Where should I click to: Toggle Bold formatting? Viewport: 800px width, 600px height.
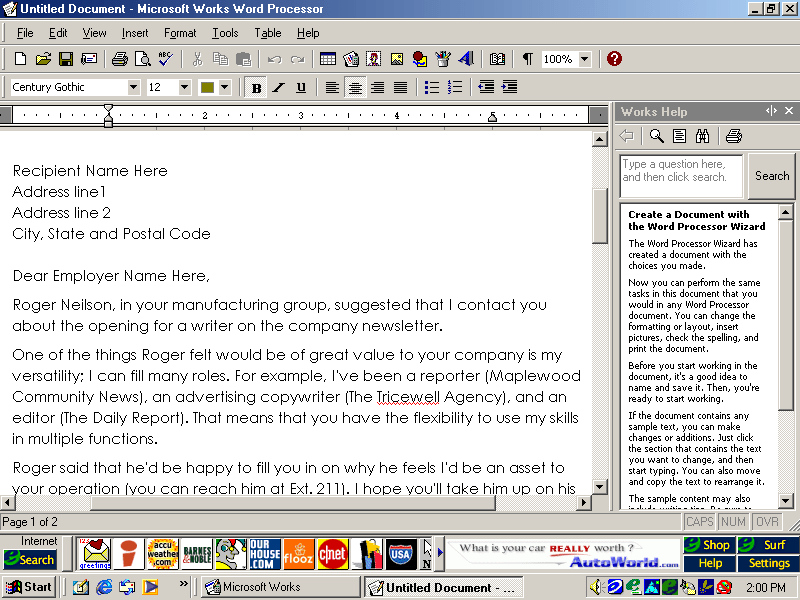[x=256, y=87]
